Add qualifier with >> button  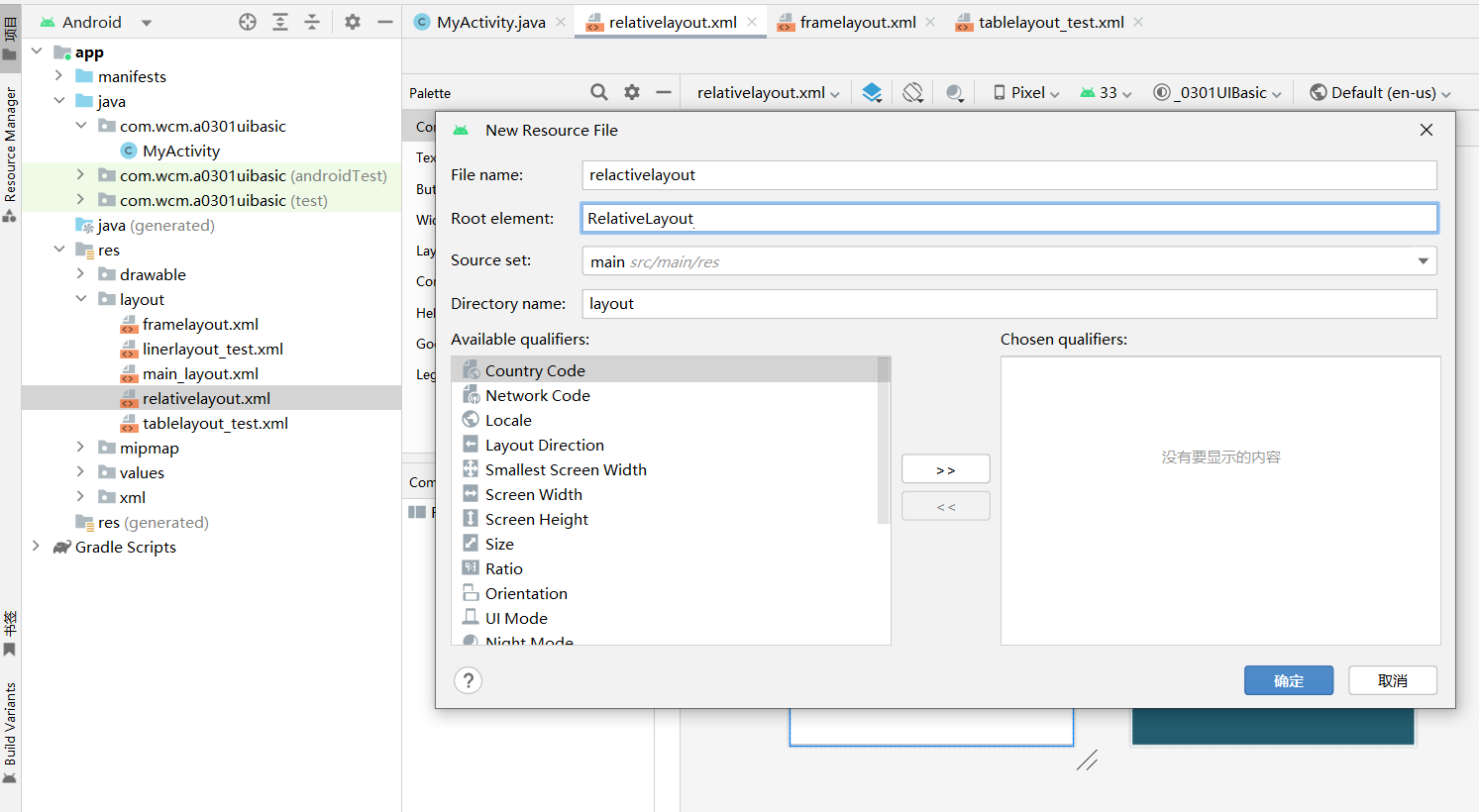[x=946, y=469]
